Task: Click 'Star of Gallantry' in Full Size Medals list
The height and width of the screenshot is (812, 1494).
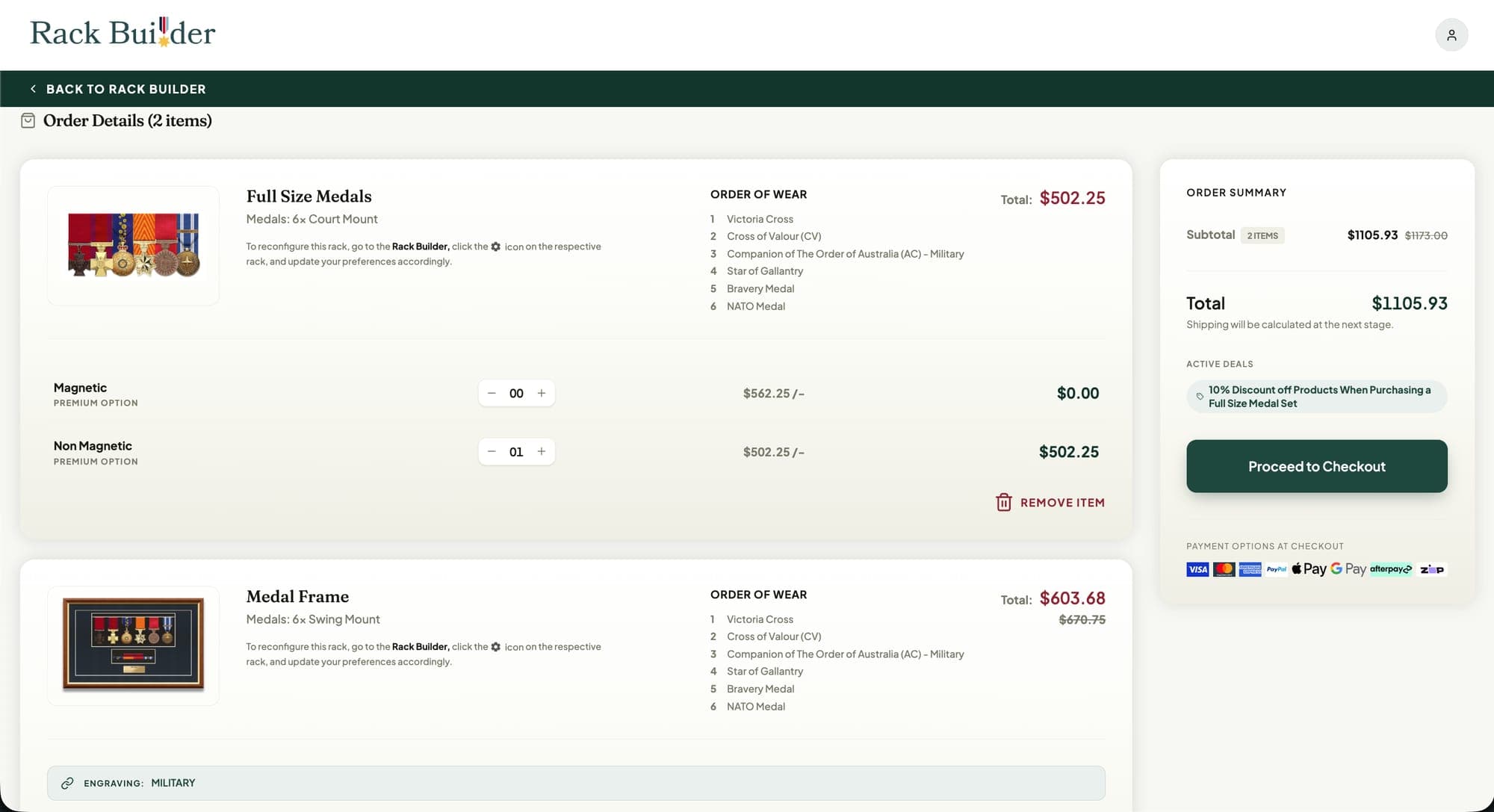Action: [x=765, y=271]
